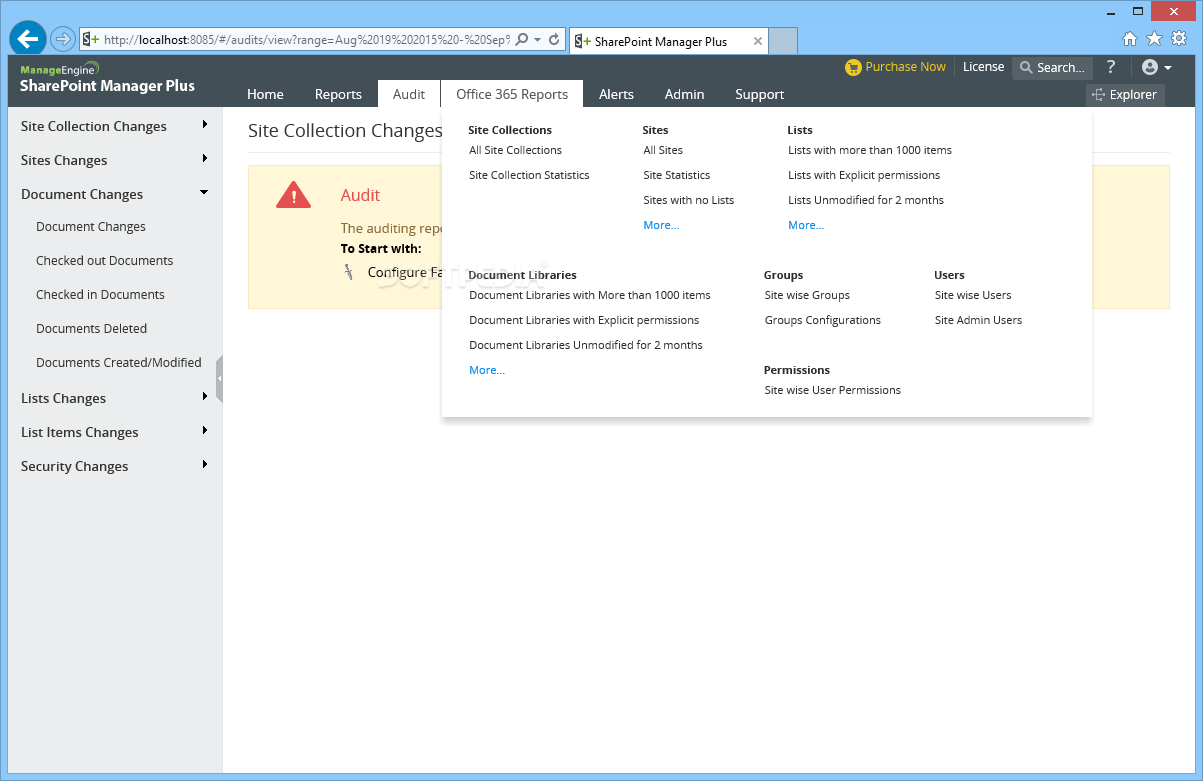This screenshot has width=1203, height=781.
Task: Click the help question mark icon
Action: point(1111,67)
